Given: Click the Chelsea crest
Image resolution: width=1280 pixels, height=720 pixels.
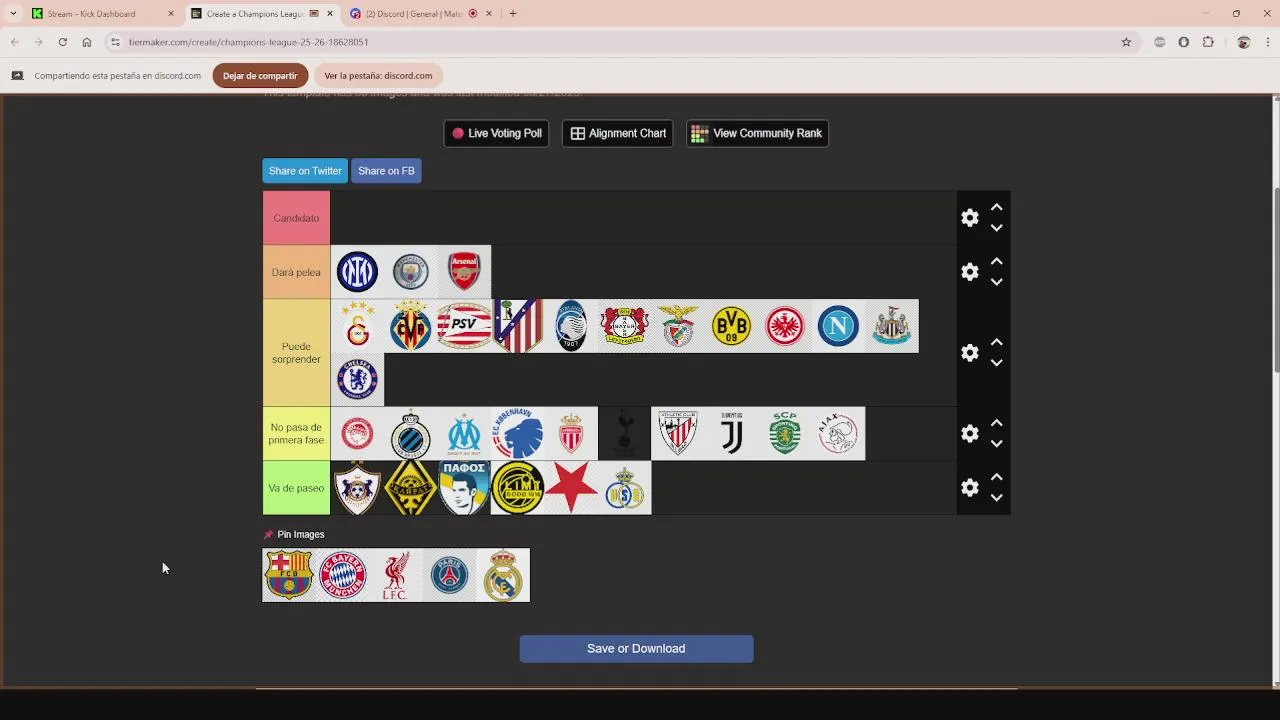Looking at the screenshot, I should pyautogui.click(x=357, y=380).
